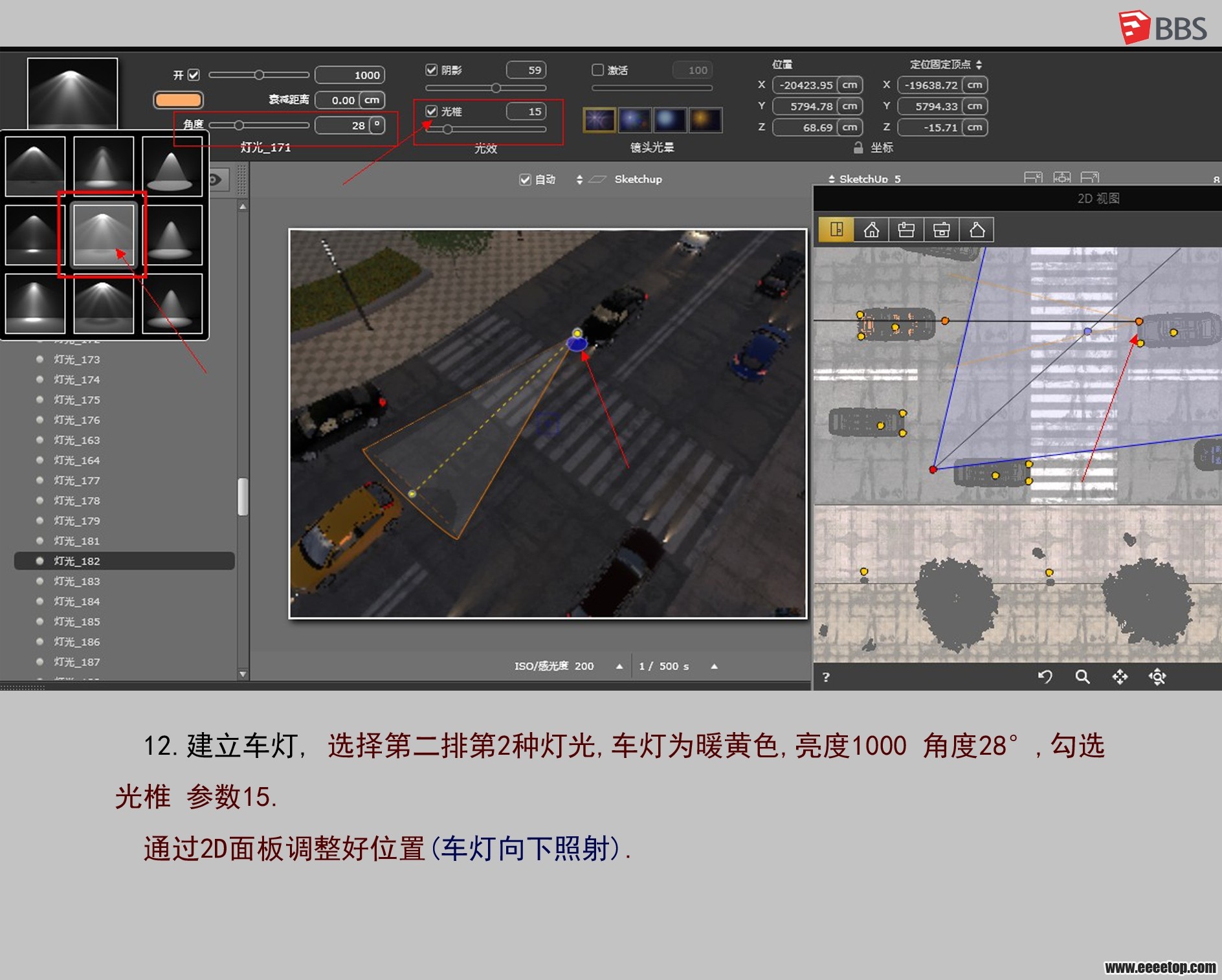The height and width of the screenshot is (980, 1222).
Task: Select the magnifier zoom tool in 2D view
Action: pyautogui.click(x=1082, y=677)
